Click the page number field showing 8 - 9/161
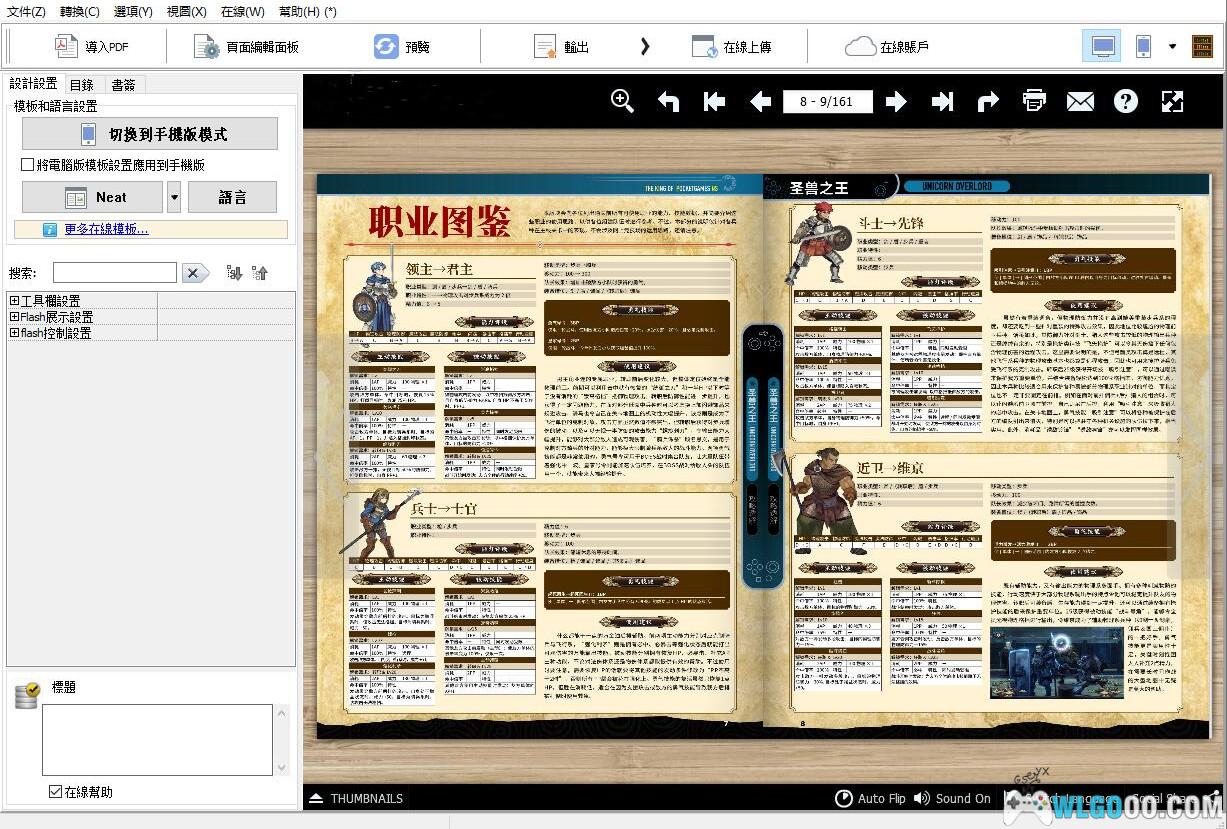 pos(828,100)
